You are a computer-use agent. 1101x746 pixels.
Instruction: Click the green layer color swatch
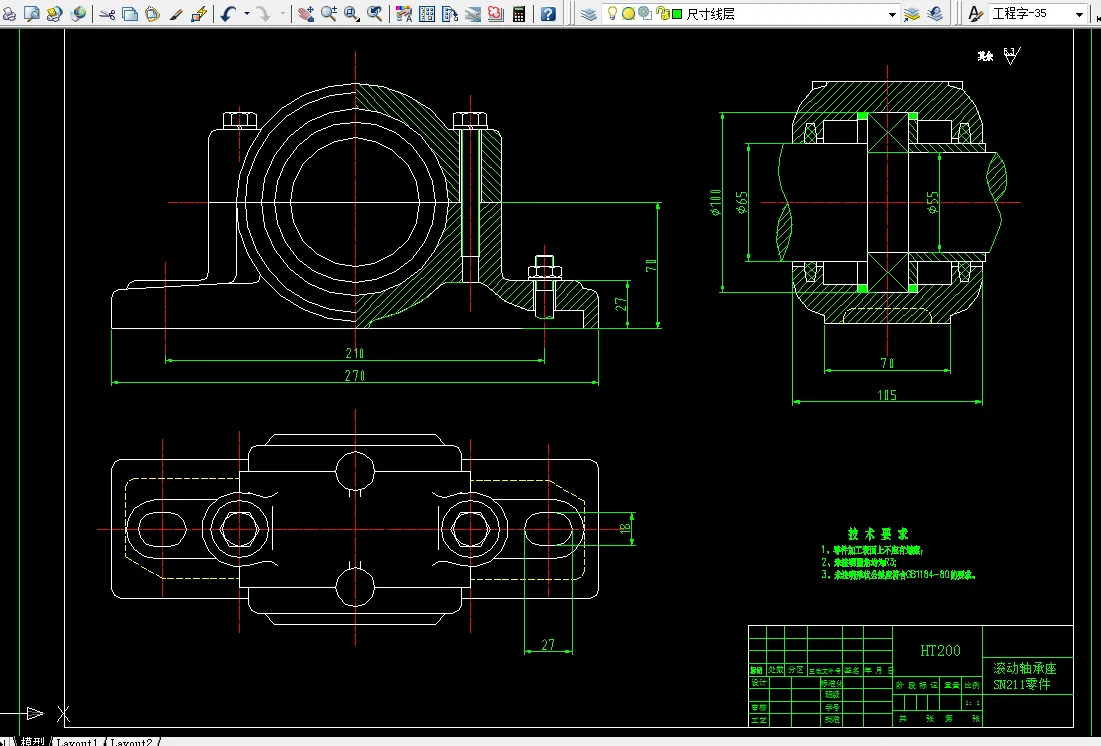[677, 14]
